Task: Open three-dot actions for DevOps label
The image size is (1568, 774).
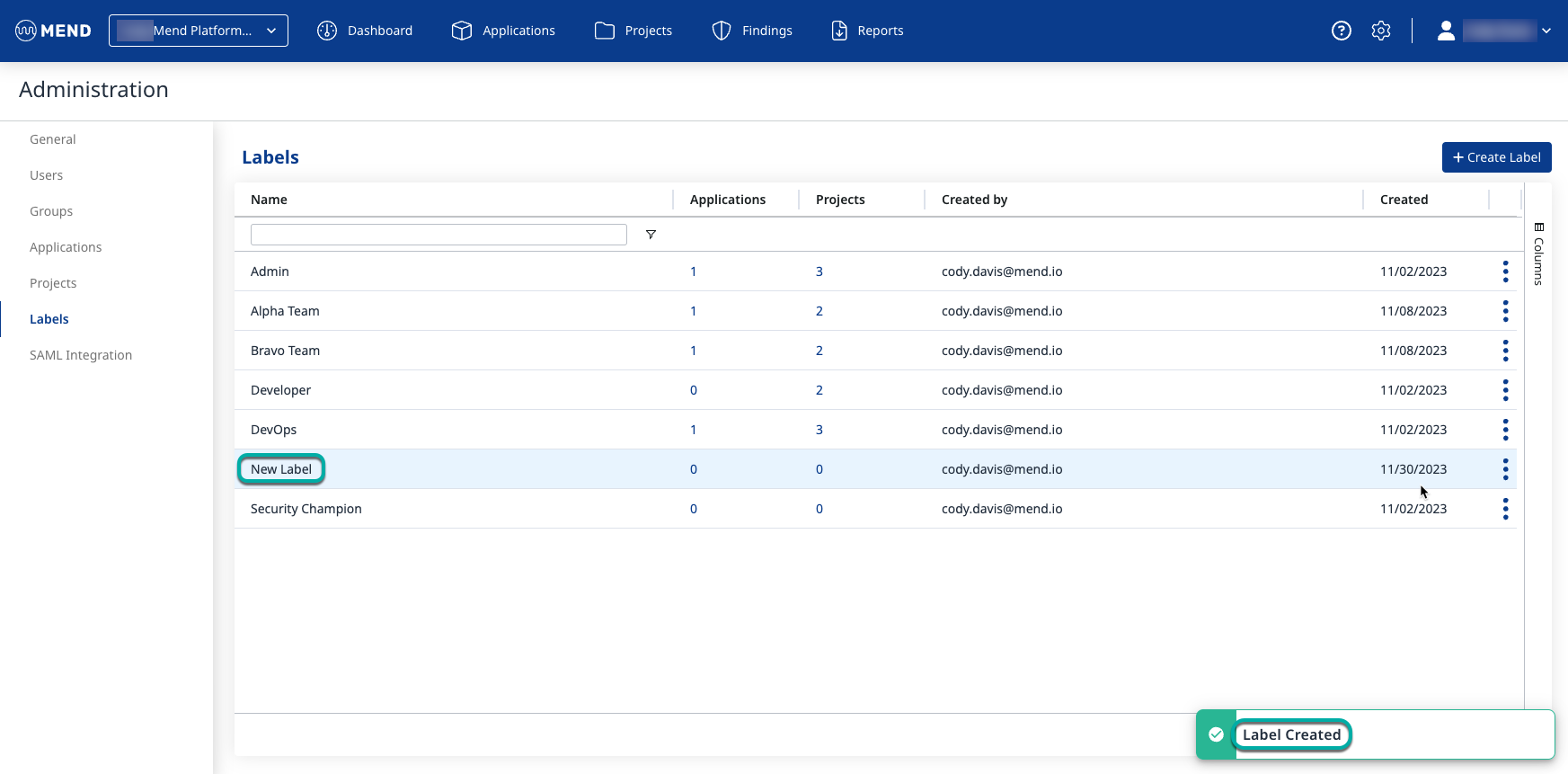Action: click(x=1505, y=430)
